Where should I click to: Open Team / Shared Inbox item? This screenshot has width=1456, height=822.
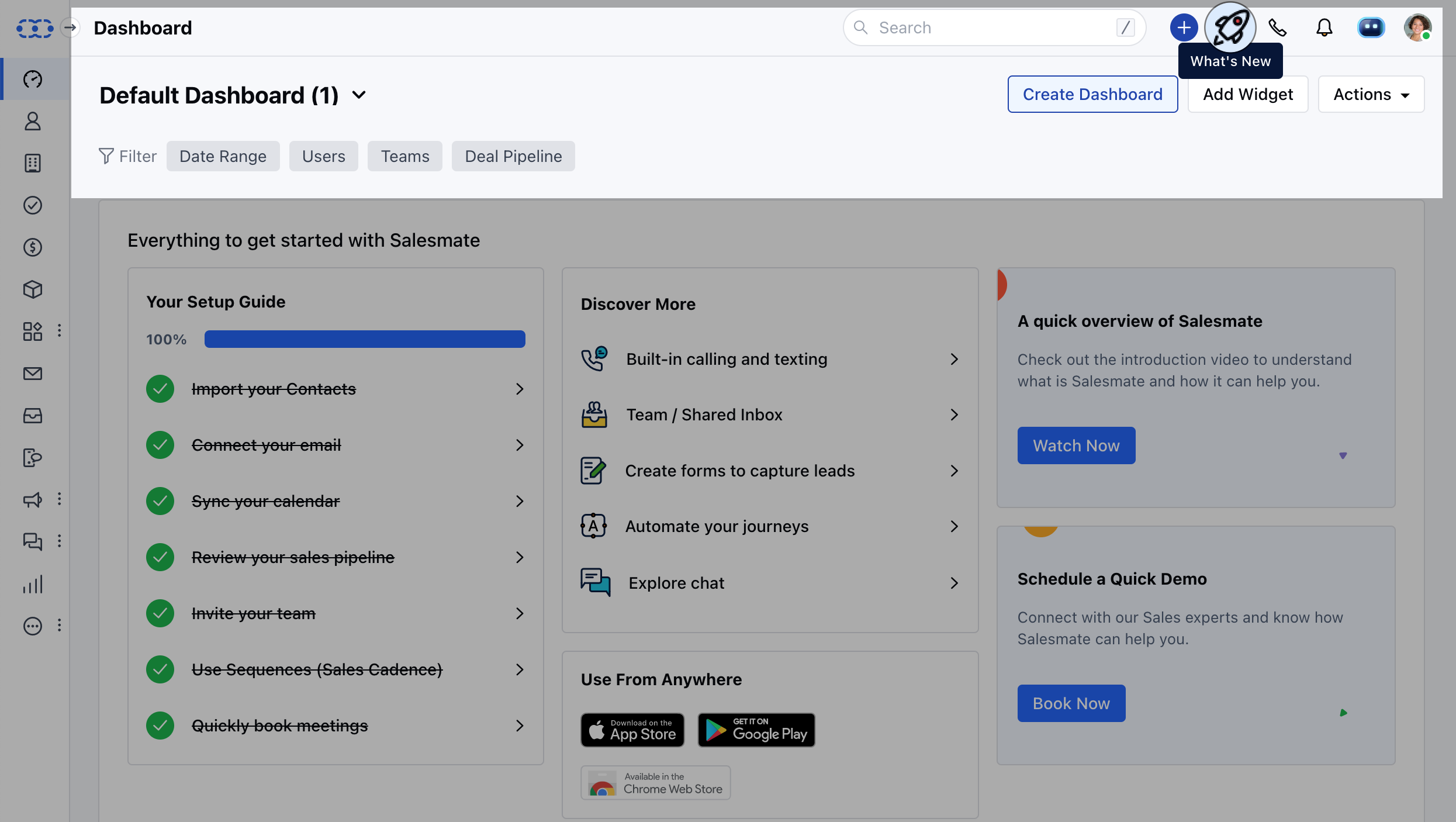pos(770,415)
